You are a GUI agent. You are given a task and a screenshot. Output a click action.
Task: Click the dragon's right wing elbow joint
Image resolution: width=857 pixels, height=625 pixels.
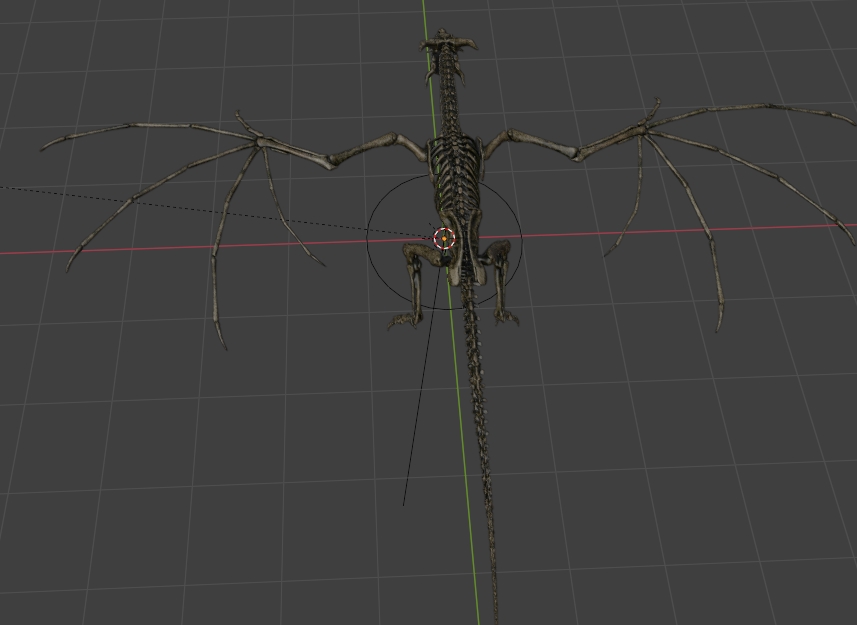[x=576, y=154]
